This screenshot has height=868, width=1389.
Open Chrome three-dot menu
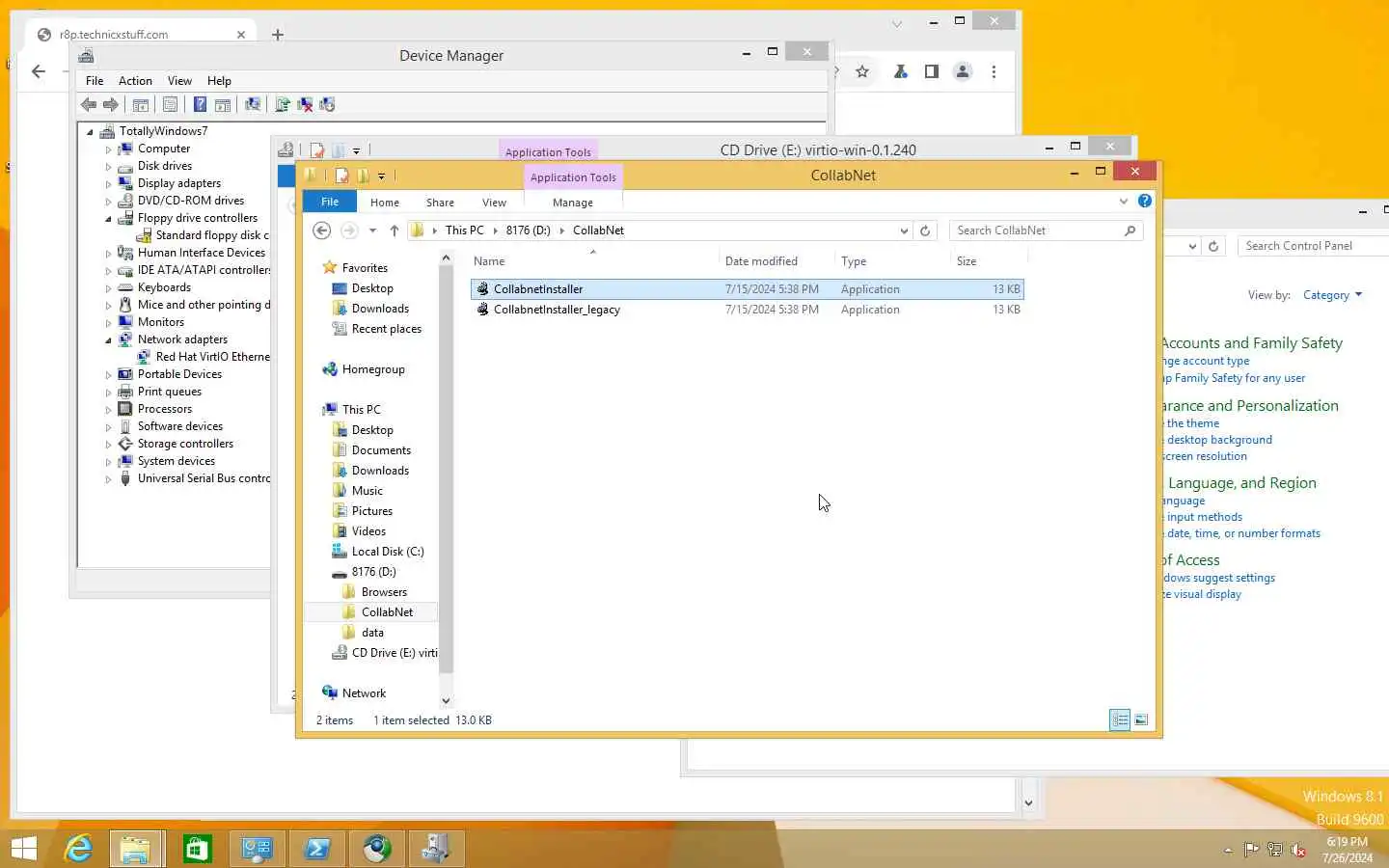click(x=994, y=71)
